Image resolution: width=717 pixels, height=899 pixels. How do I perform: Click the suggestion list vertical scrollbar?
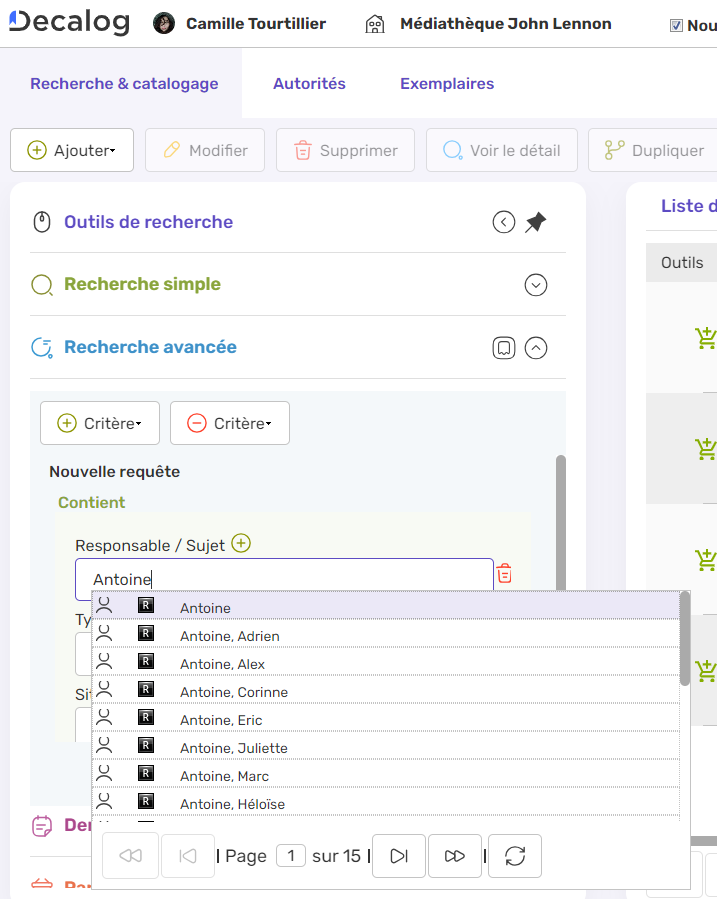tap(685, 639)
